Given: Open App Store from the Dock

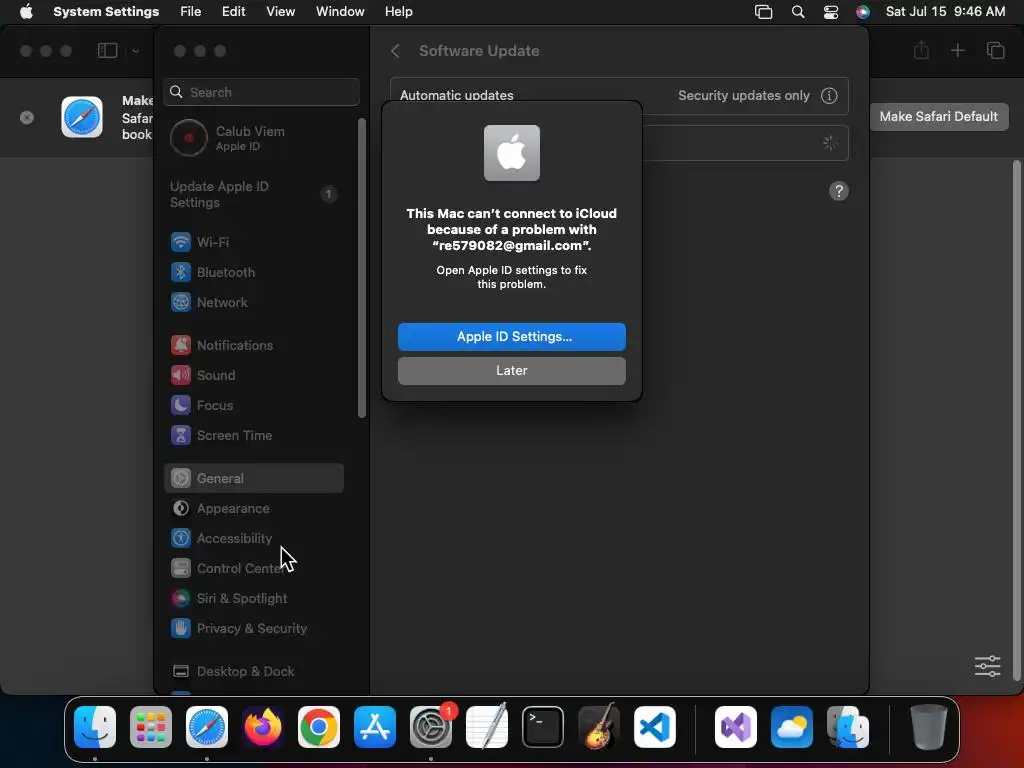Looking at the screenshot, I should click(375, 727).
